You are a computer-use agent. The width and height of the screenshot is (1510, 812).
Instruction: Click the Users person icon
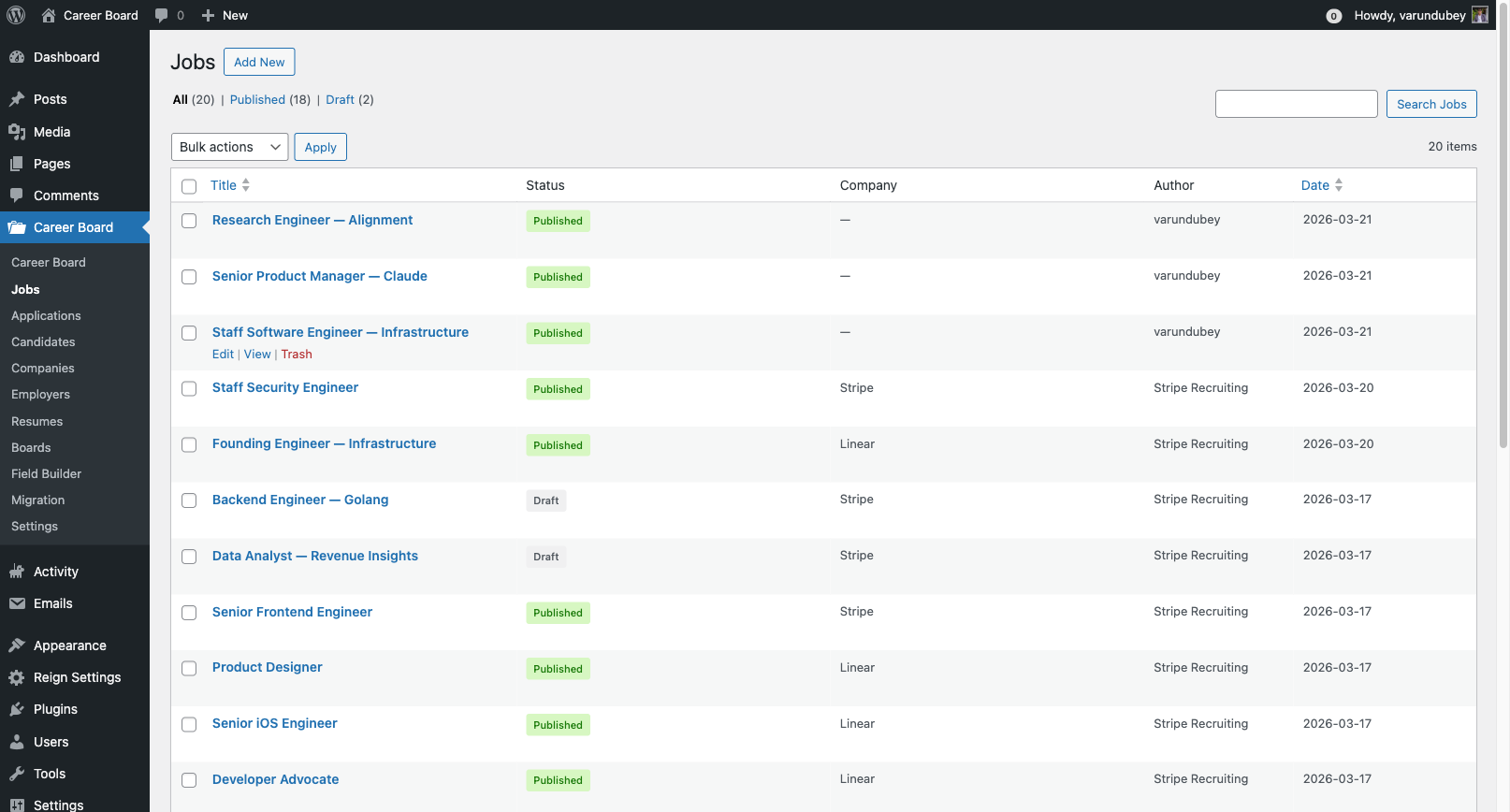pos(17,742)
